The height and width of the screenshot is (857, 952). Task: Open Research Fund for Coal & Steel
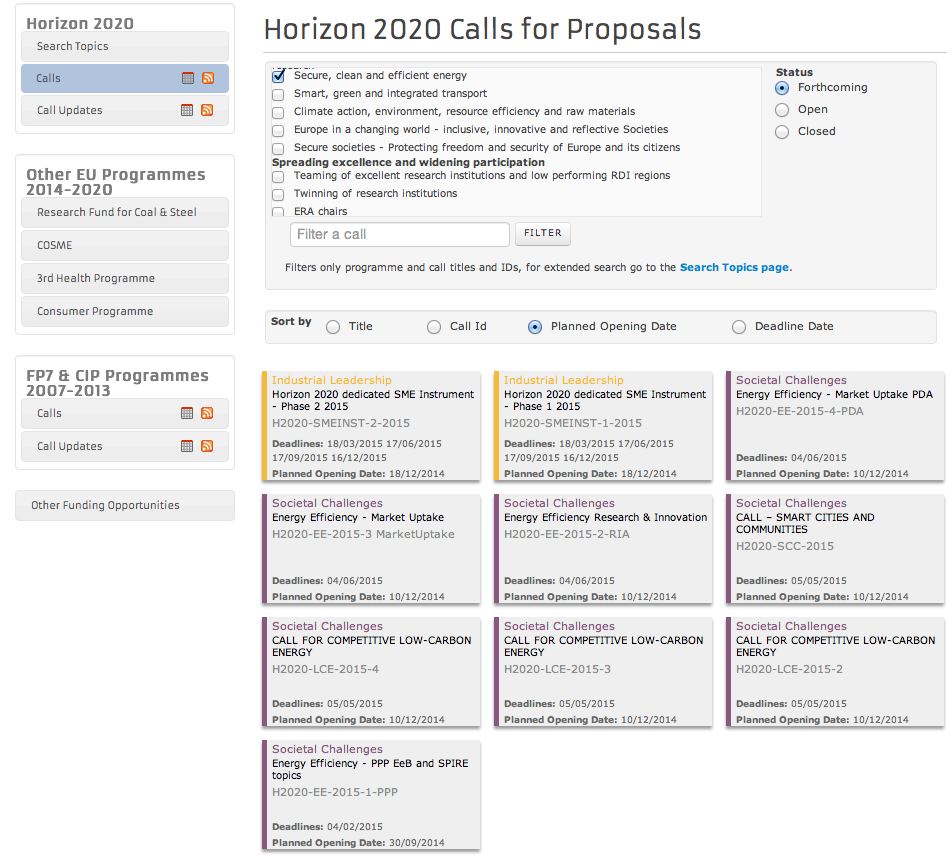125,212
